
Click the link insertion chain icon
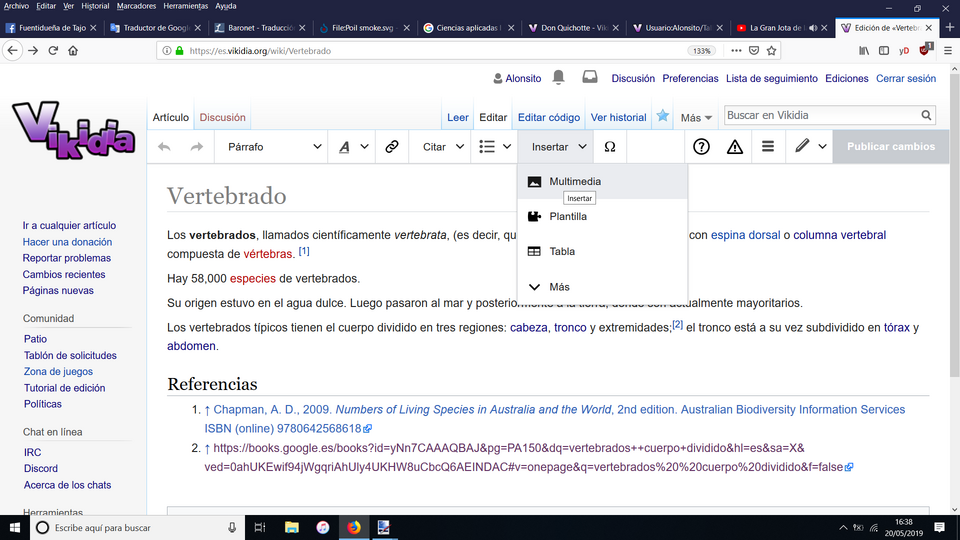point(392,147)
